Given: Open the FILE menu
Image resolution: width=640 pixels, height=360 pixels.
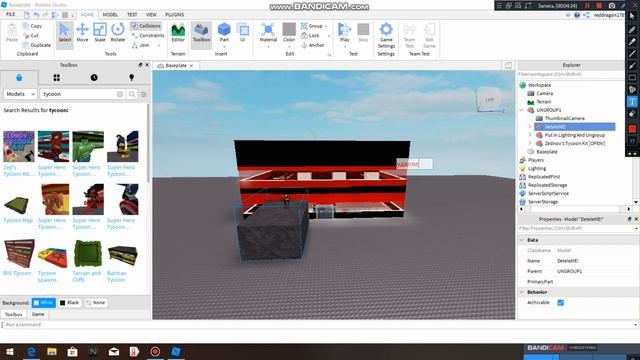Looking at the screenshot, I should click(11, 14).
